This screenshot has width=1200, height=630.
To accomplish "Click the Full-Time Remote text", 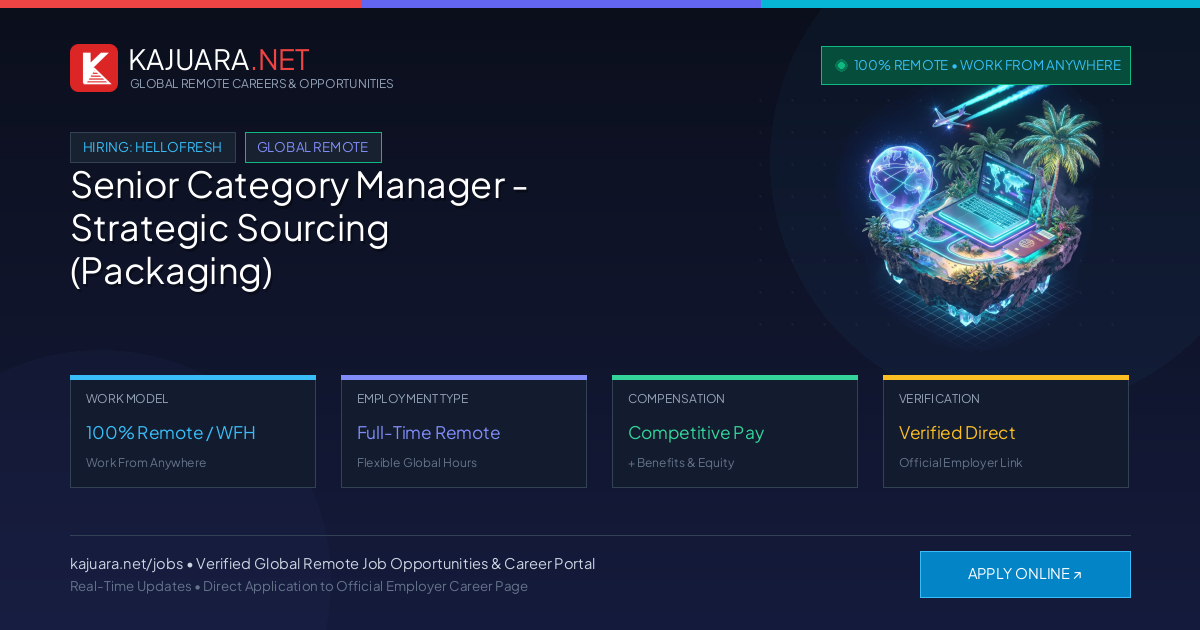I will pyautogui.click(x=428, y=433).
